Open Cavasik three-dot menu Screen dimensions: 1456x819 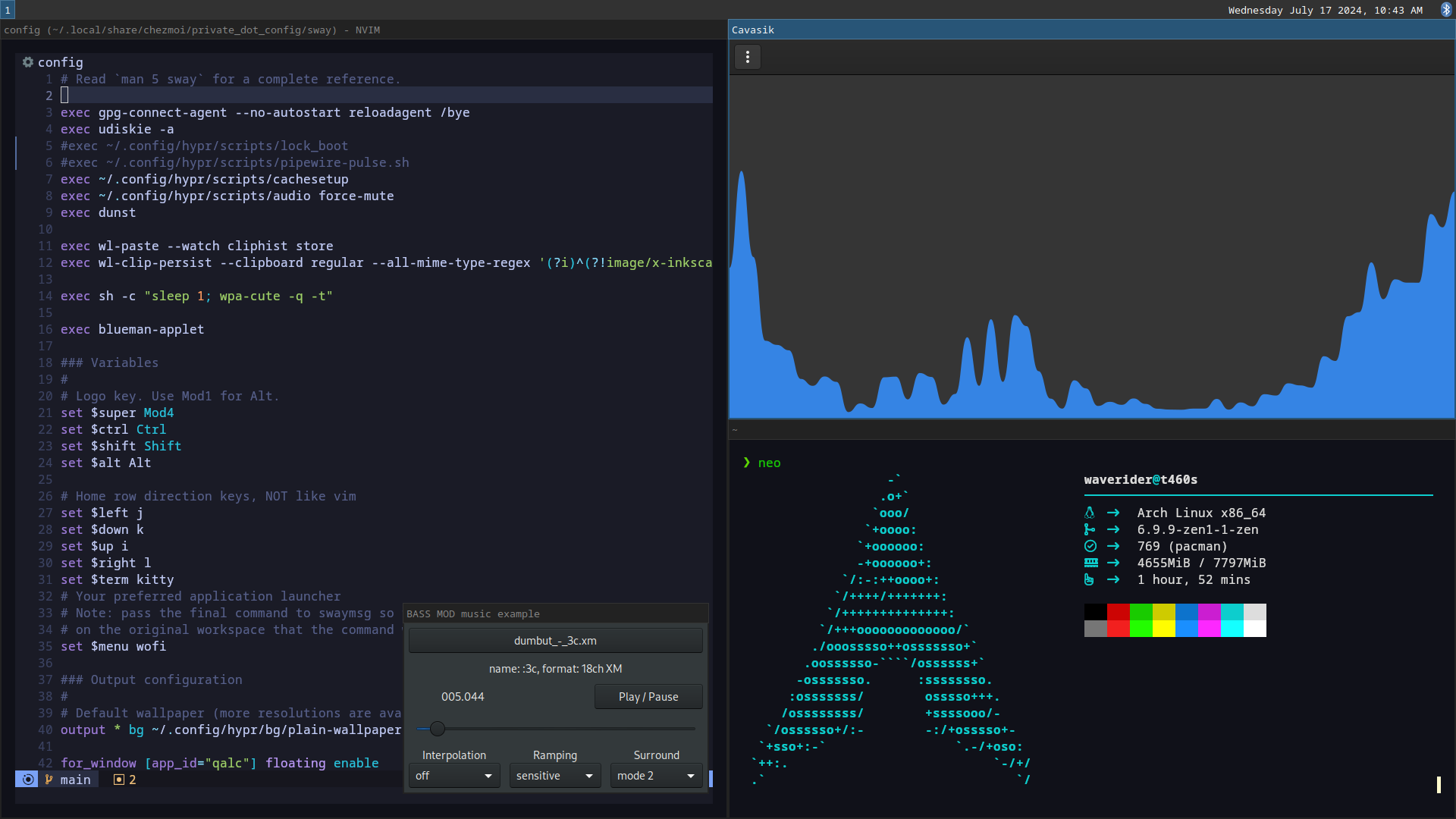tap(748, 57)
